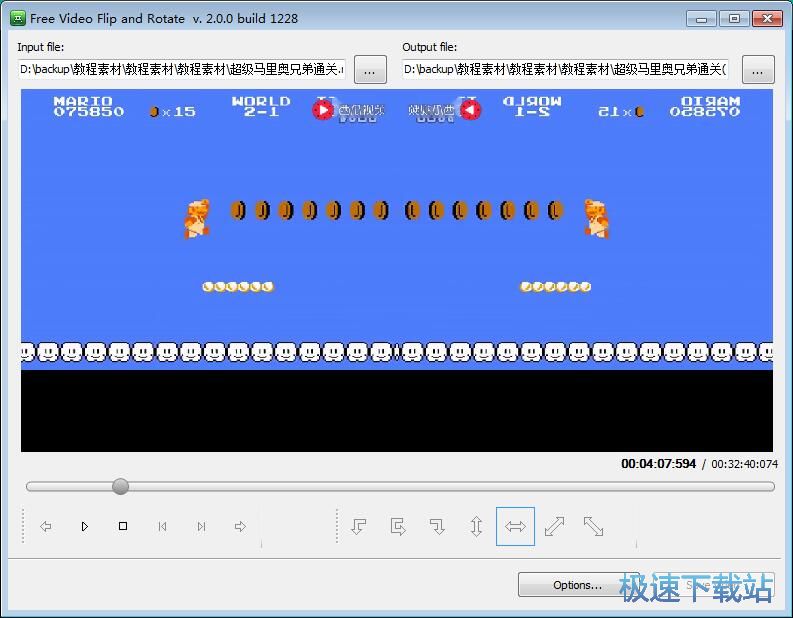
Task: Click the Input file path field
Action: point(182,69)
